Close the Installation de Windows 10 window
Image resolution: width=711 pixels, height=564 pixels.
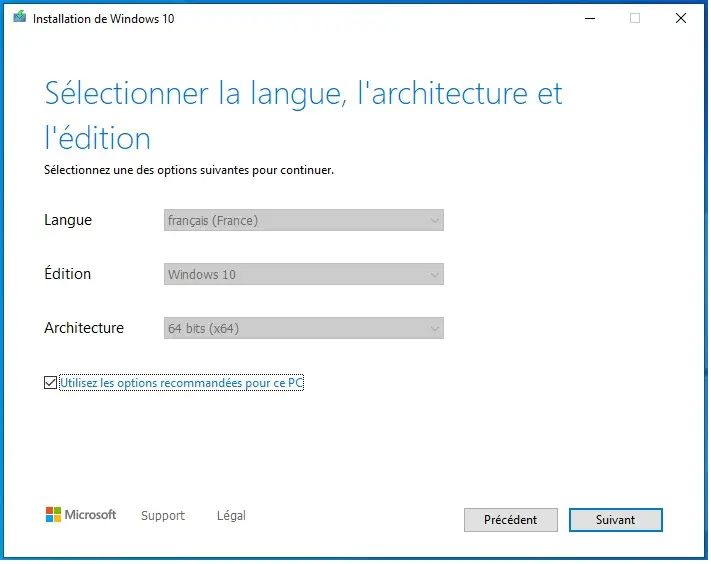pyautogui.click(x=683, y=19)
